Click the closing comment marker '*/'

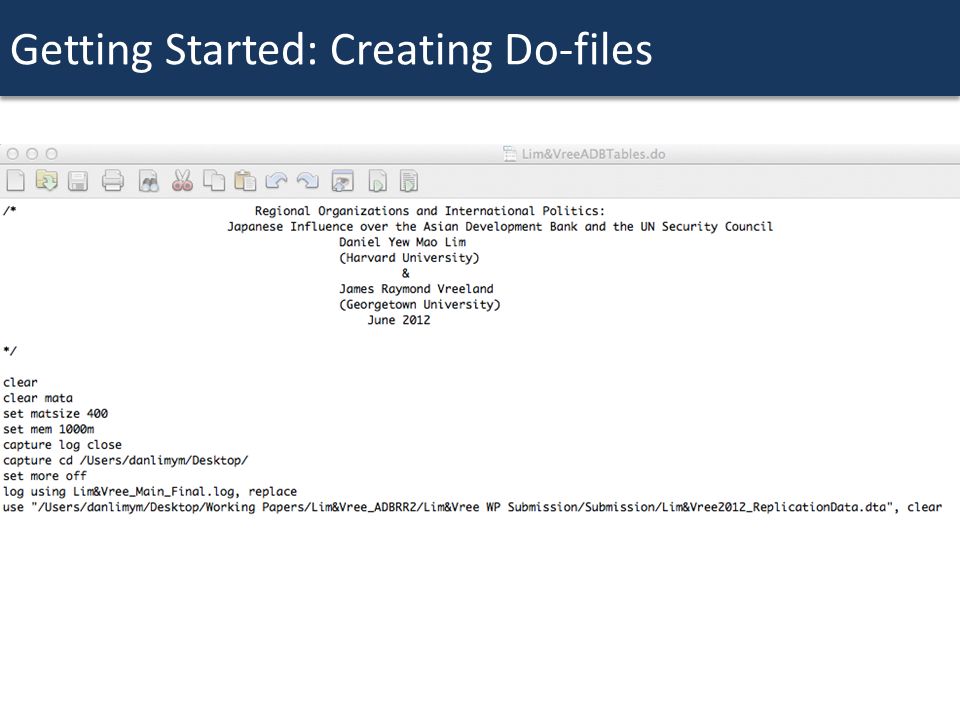tap(10, 351)
